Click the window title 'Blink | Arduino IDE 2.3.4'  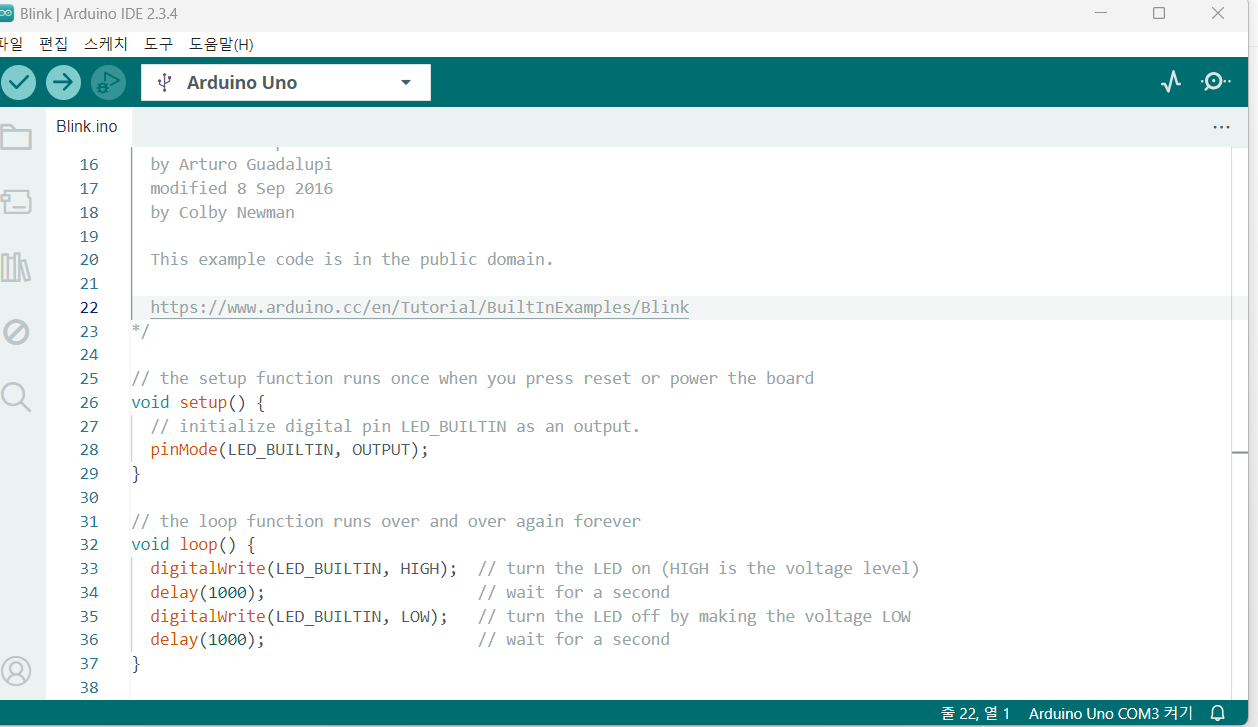(x=98, y=14)
